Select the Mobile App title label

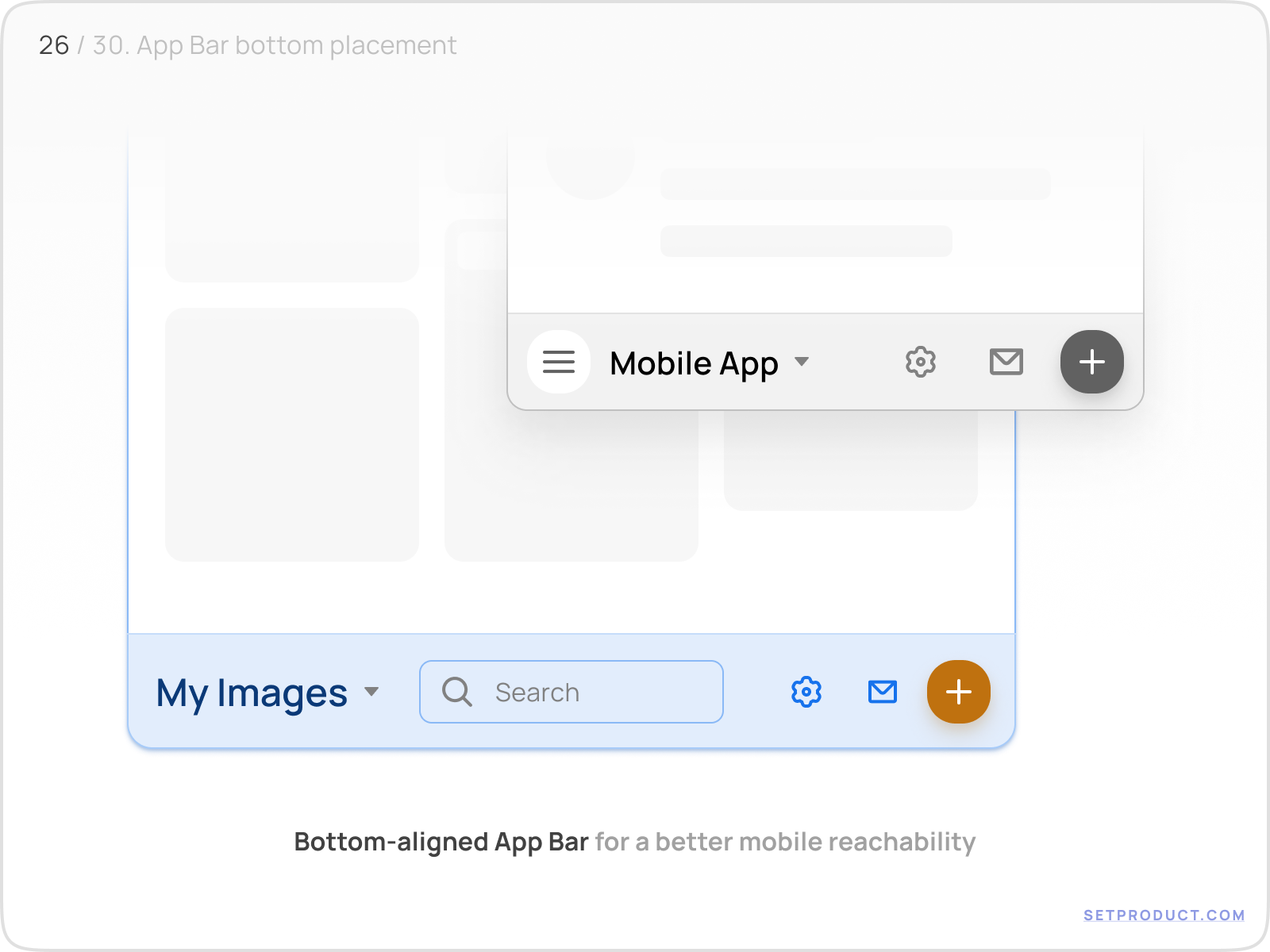pos(694,363)
